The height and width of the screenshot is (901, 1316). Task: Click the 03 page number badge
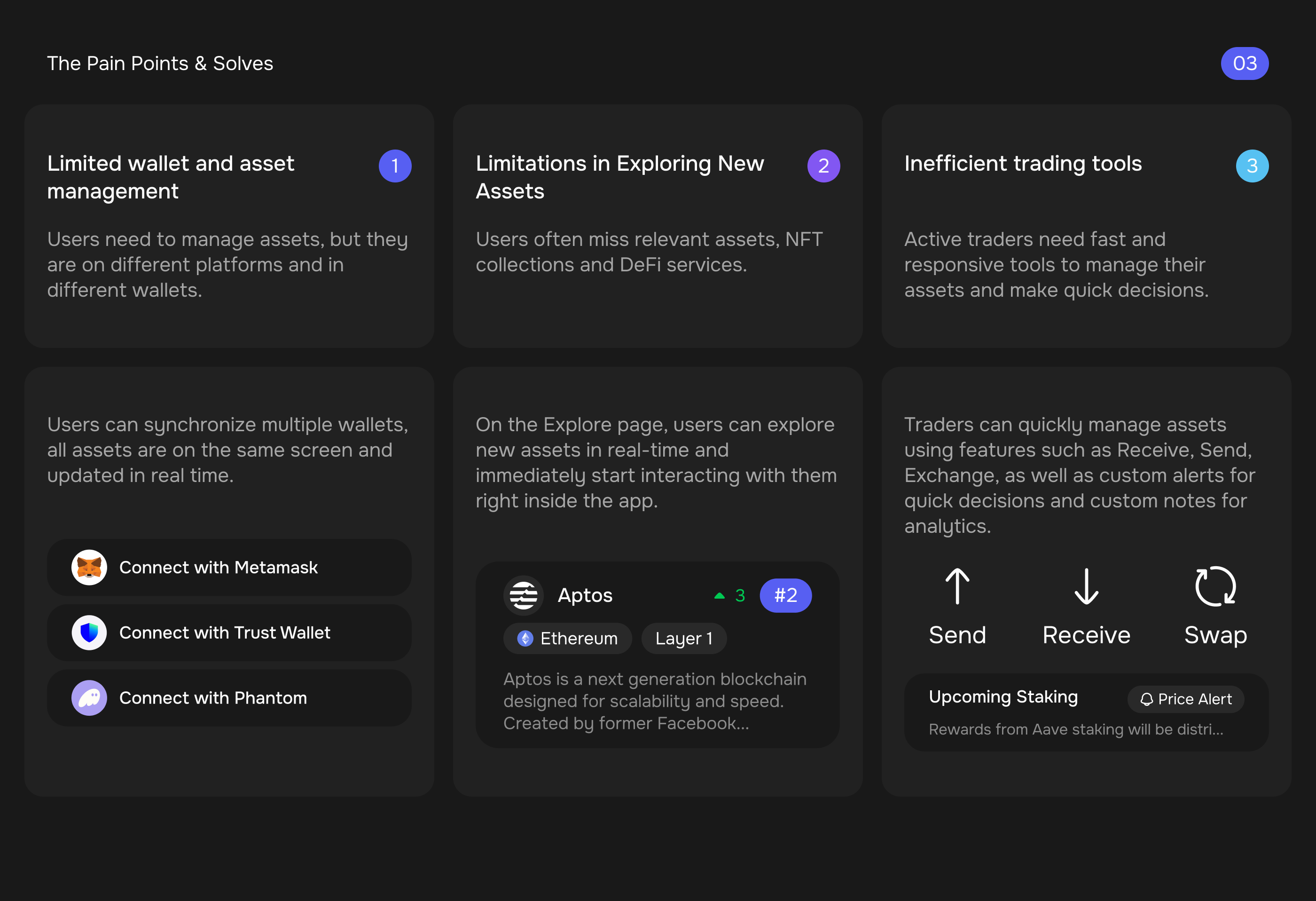point(1244,63)
